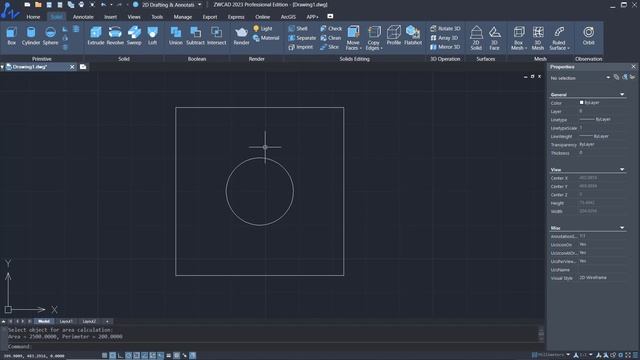Open the Insert ribbon tab
The image size is (640, 360).
point(110,17)
